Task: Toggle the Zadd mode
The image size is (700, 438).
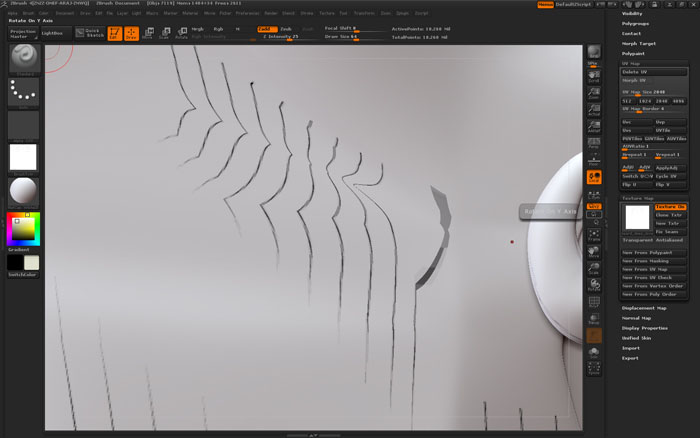Action: [267, 29]
